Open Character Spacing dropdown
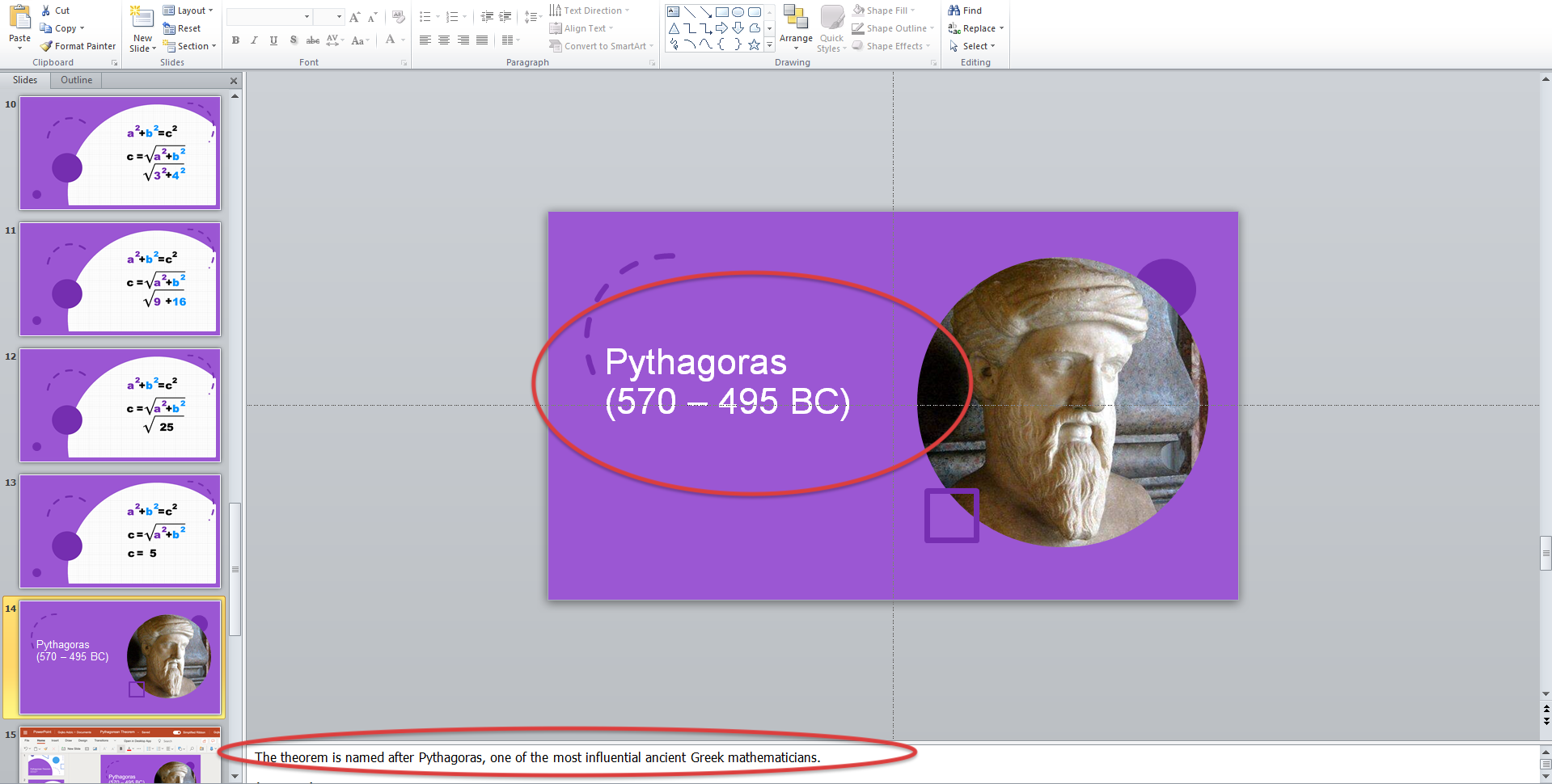 pos(335,40)
